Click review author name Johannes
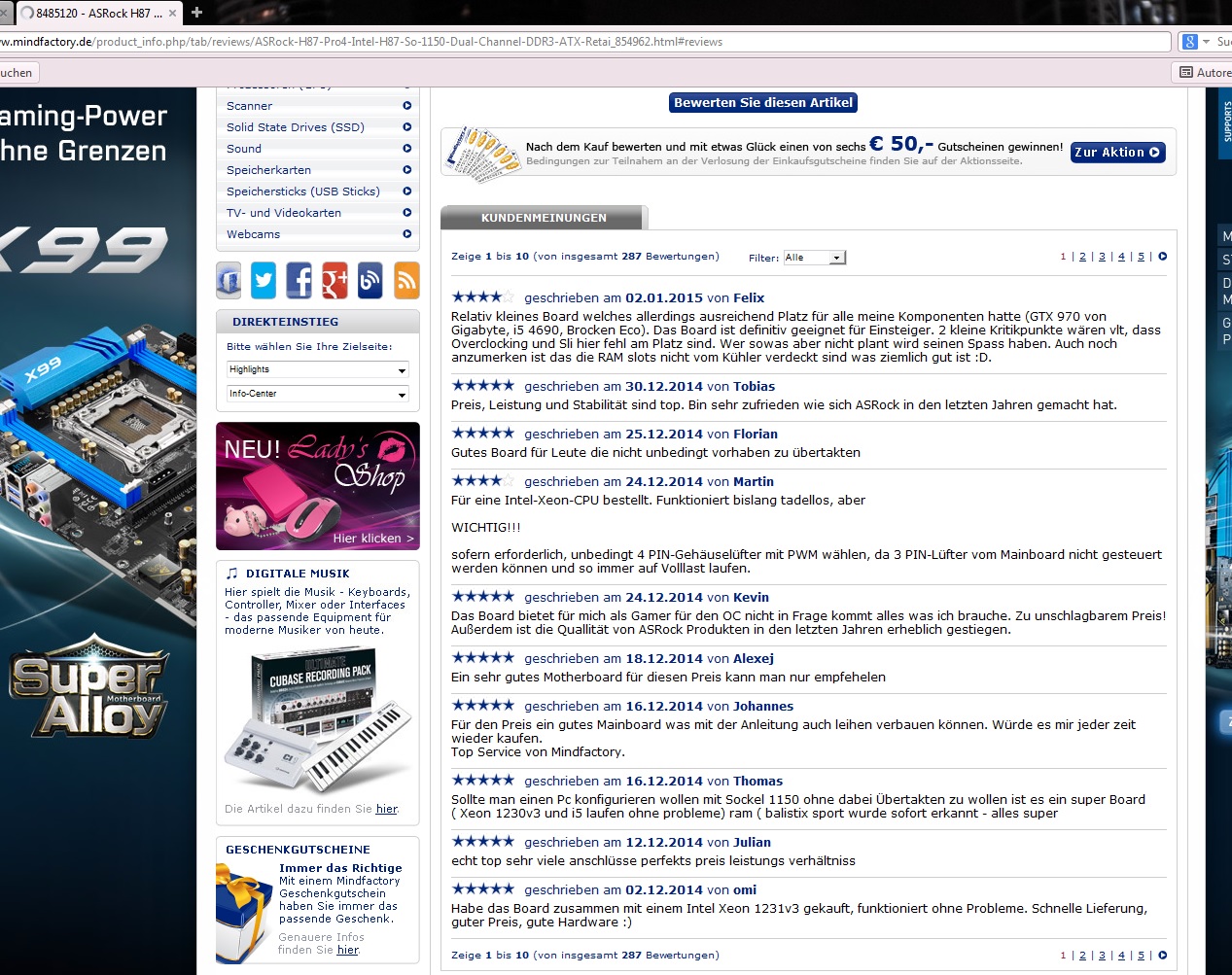 [x=763, y=707]
